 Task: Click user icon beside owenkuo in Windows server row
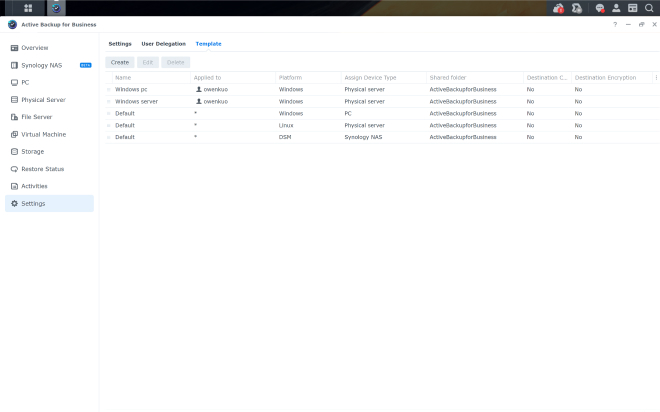(x=199, y=101)
